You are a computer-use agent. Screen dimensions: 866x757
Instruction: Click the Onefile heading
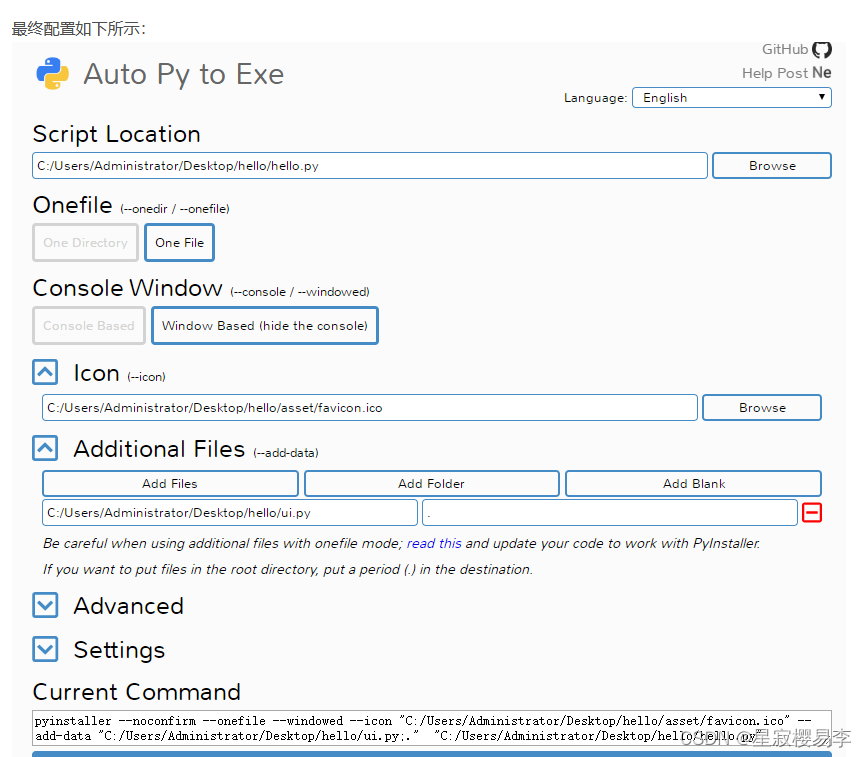tap(72, 205)
